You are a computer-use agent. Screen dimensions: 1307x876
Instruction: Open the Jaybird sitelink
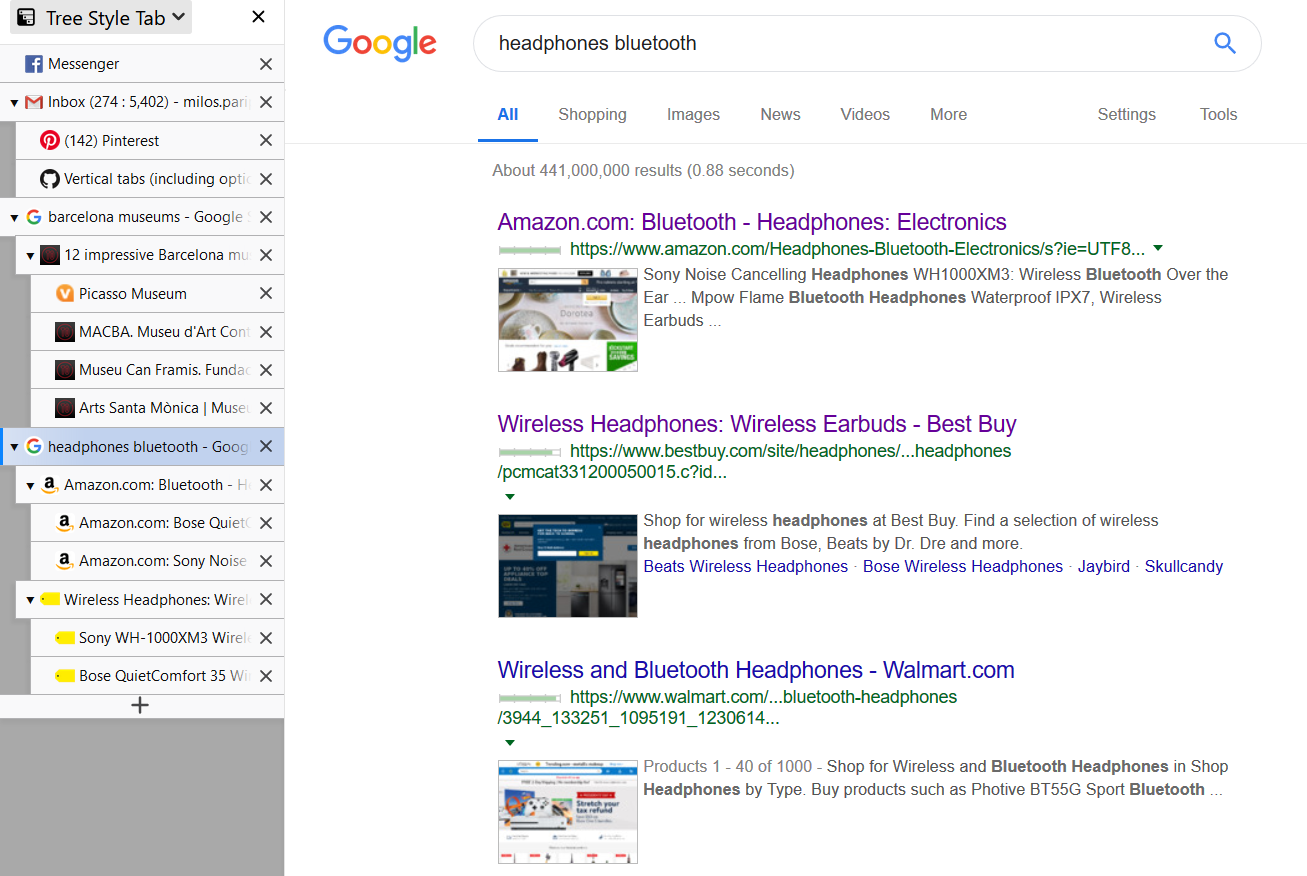click(1104, 566)
